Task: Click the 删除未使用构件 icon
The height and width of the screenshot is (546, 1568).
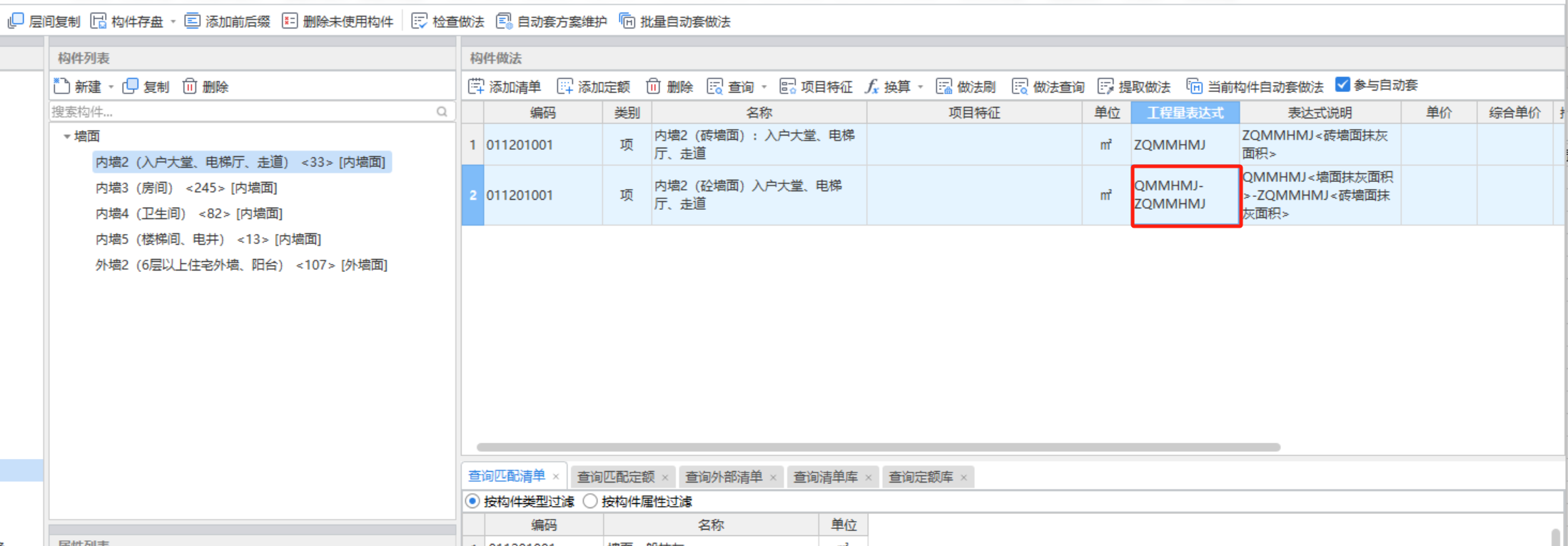Action: tap(290, 21)
